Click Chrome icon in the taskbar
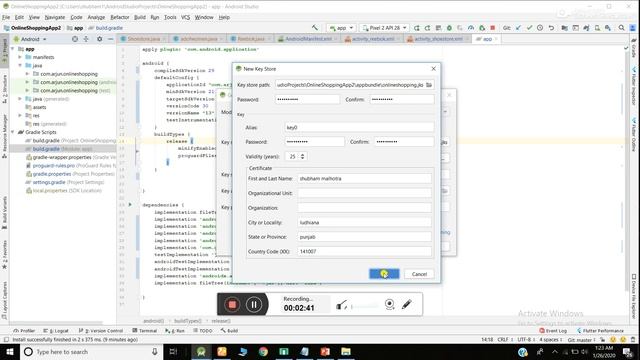The image size is (640, 360). pyautogui.click(x=263, y=351)
